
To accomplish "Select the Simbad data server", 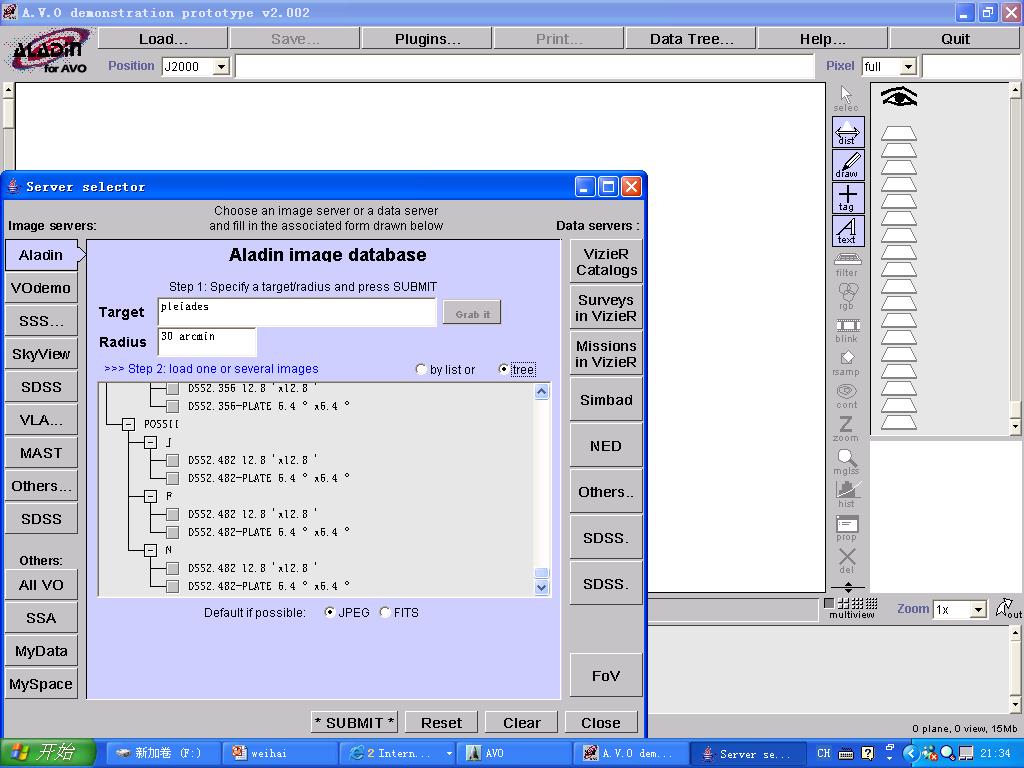I will tap(606, 400).
